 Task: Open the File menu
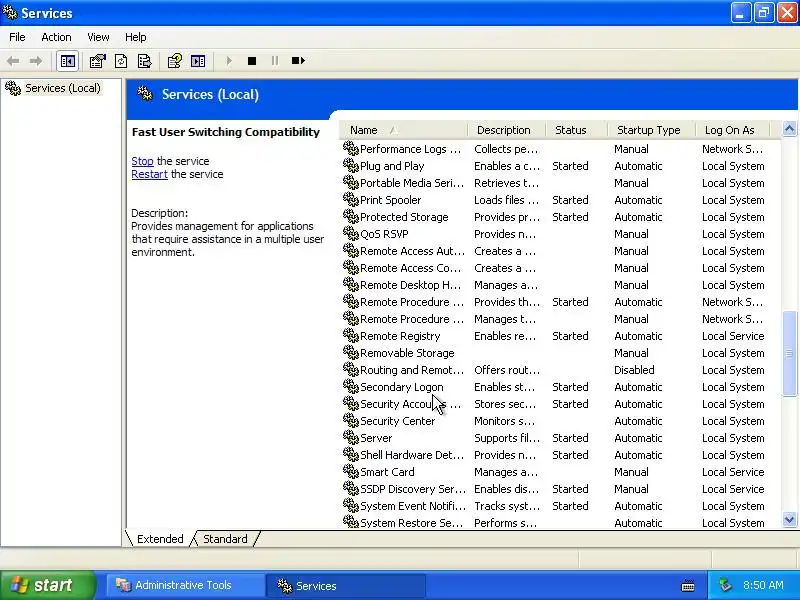17,37
